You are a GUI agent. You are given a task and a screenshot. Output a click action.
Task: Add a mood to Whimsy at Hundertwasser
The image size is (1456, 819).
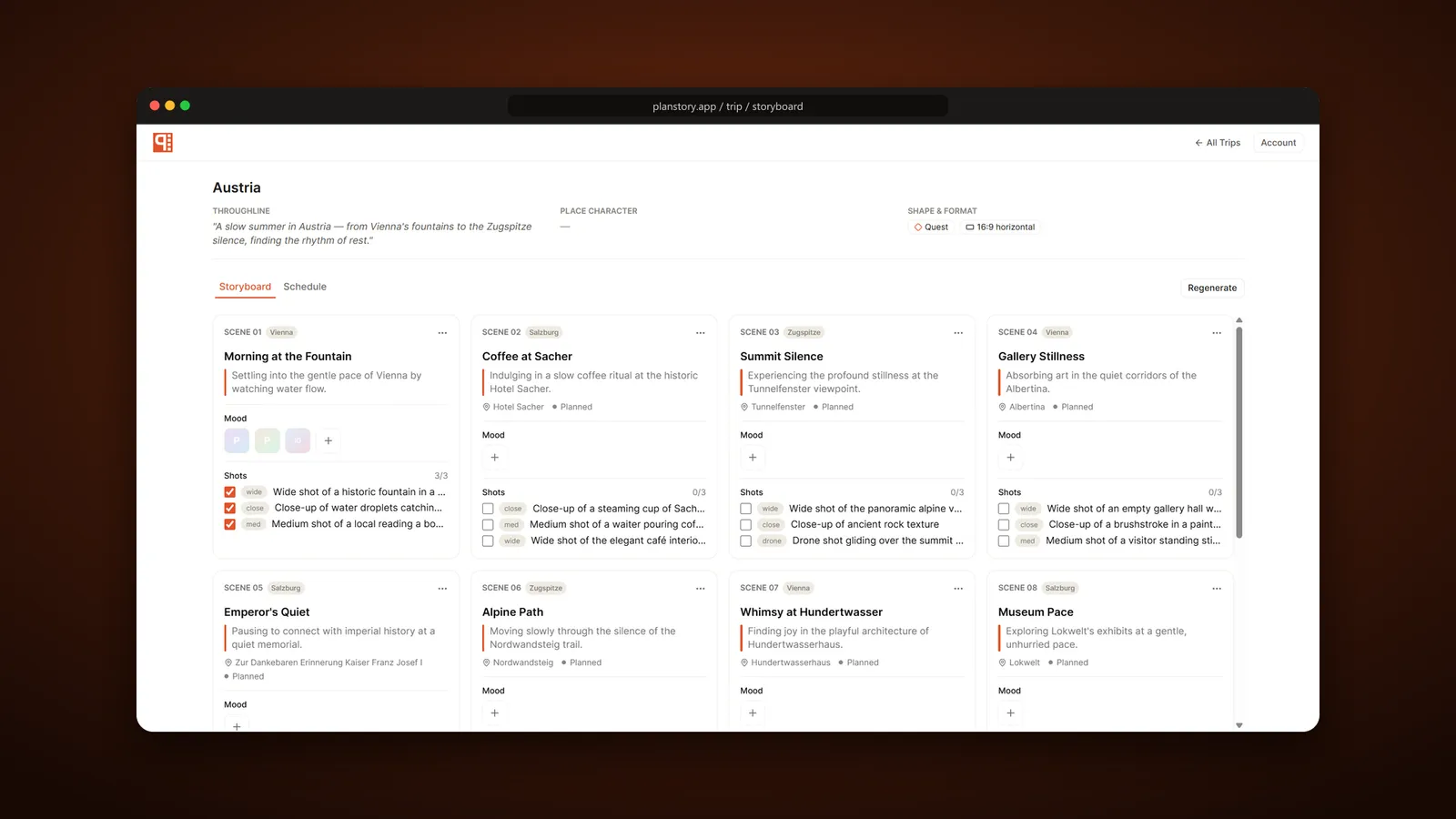753,713
